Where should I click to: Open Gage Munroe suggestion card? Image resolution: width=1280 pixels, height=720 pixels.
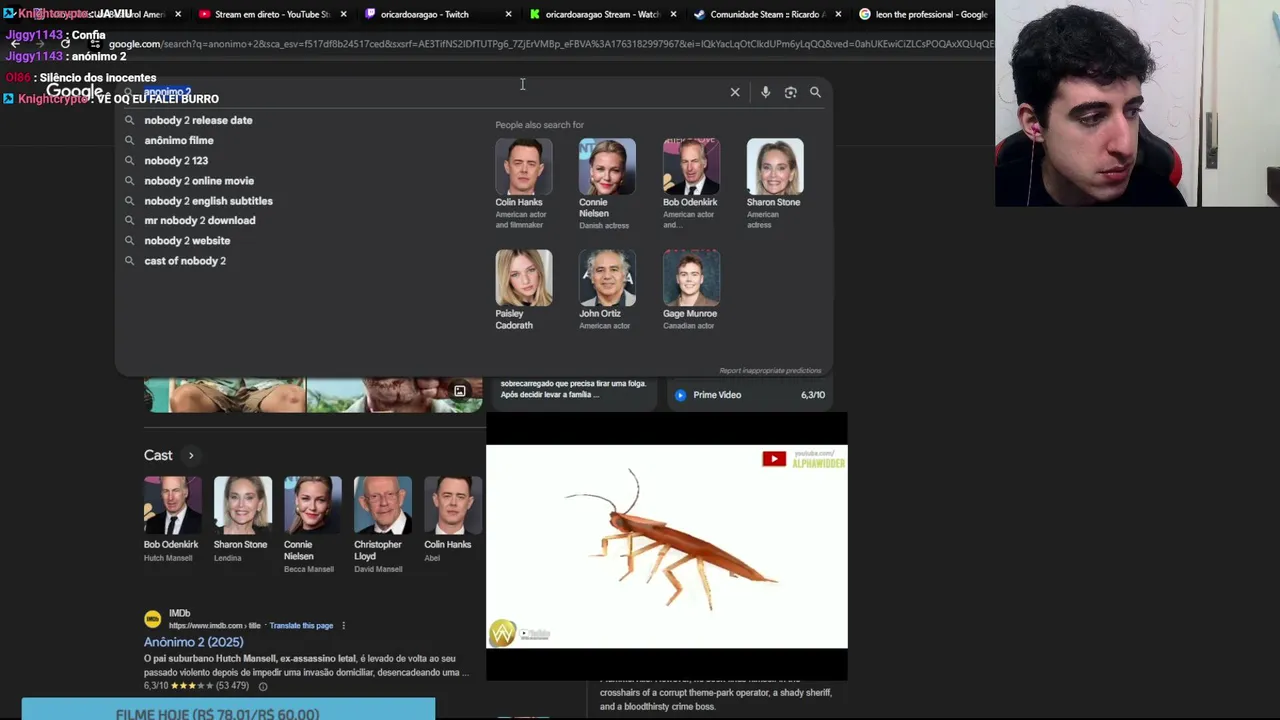click(690, 290)
